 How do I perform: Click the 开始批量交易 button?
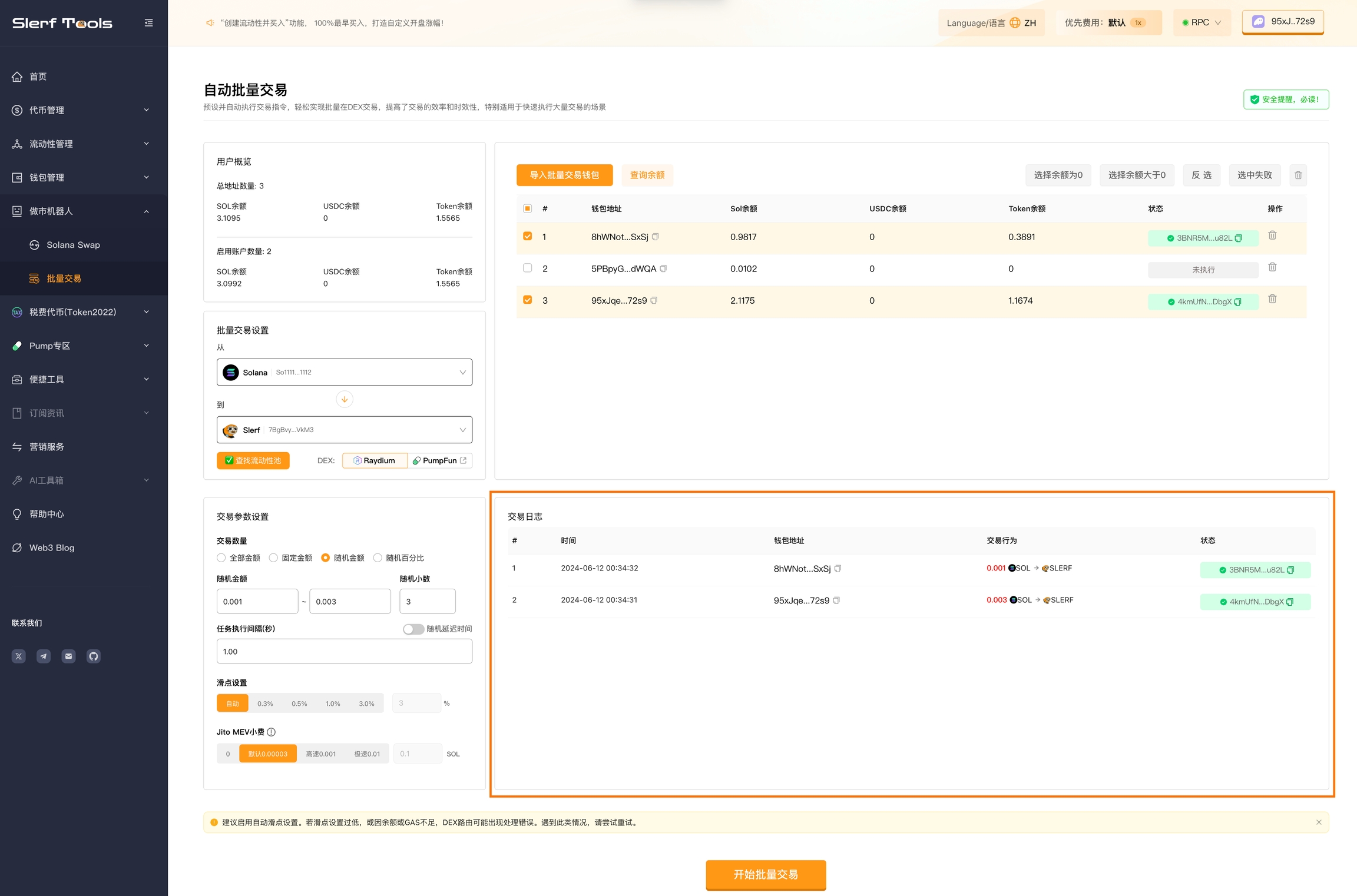[766, 875]
